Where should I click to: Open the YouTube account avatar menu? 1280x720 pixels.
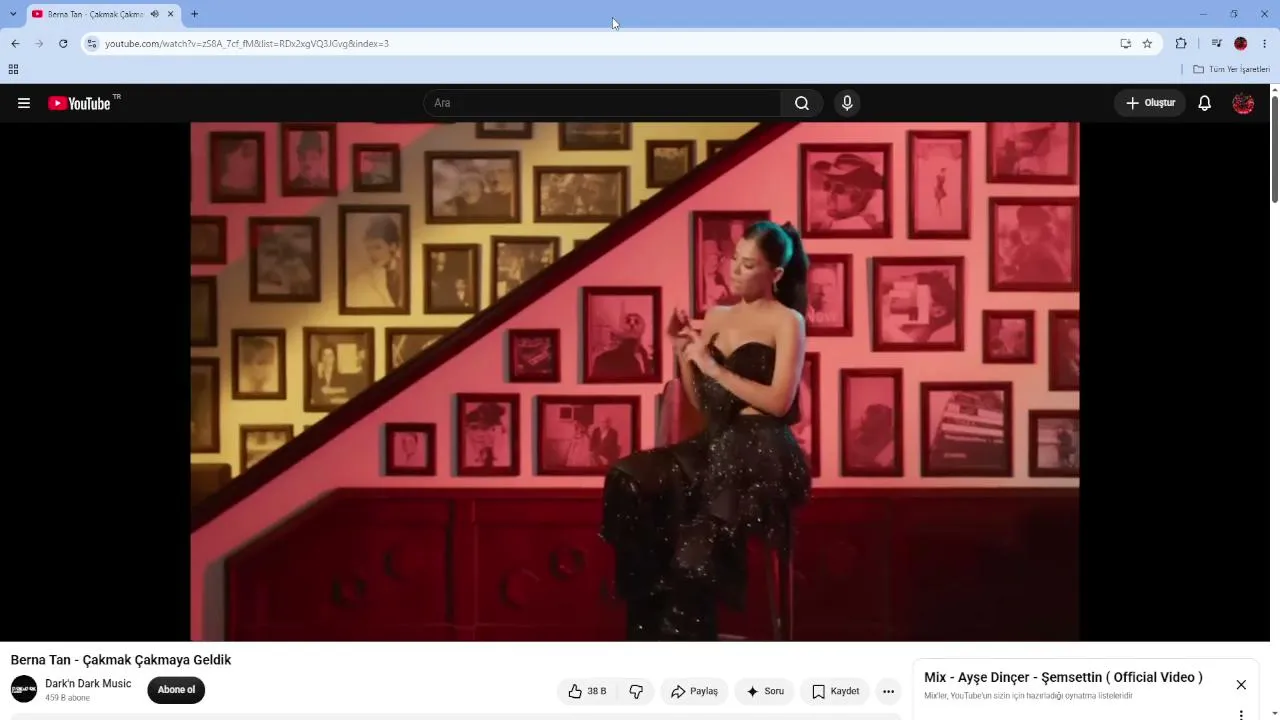click(x=1243, y=103)
